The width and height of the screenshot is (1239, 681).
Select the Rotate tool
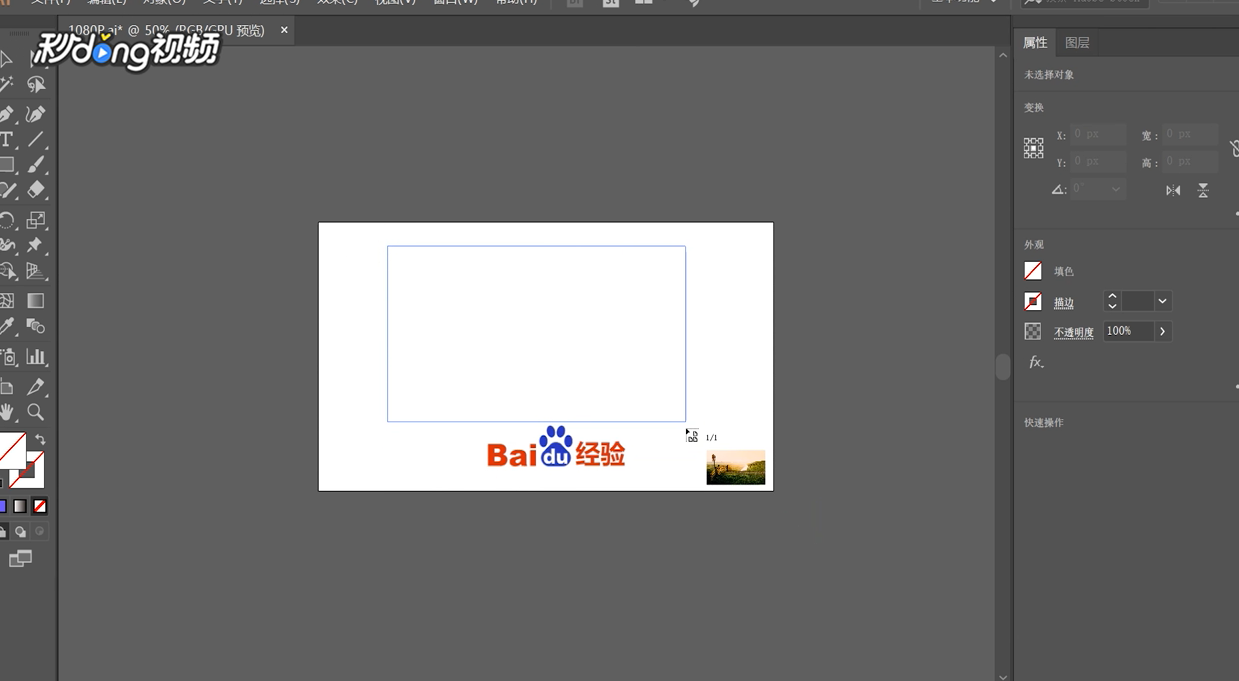pos(7,220)
